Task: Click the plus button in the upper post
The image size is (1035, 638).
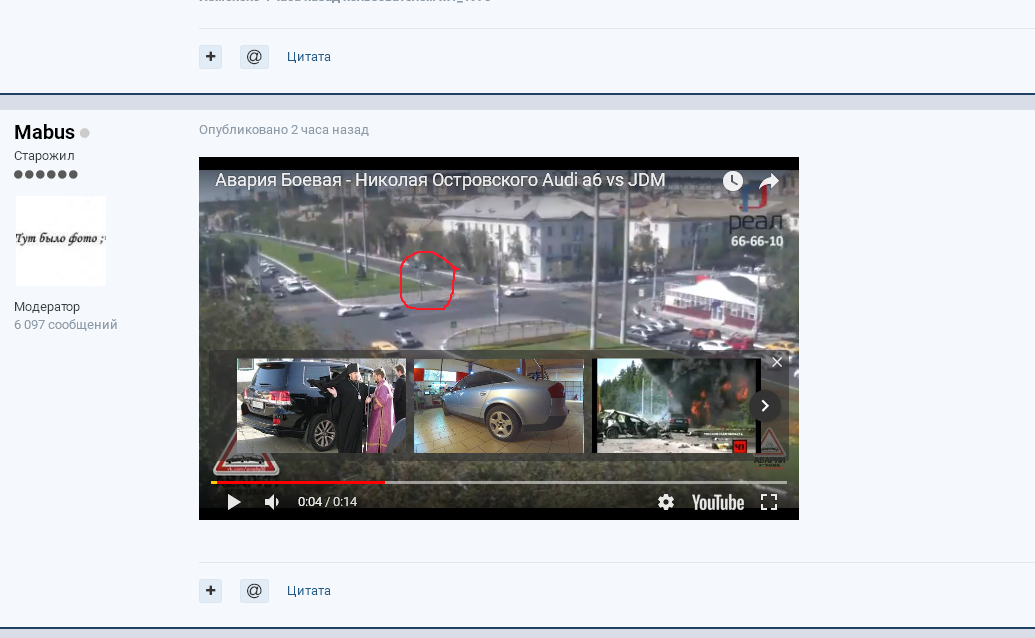Action: 211,57
